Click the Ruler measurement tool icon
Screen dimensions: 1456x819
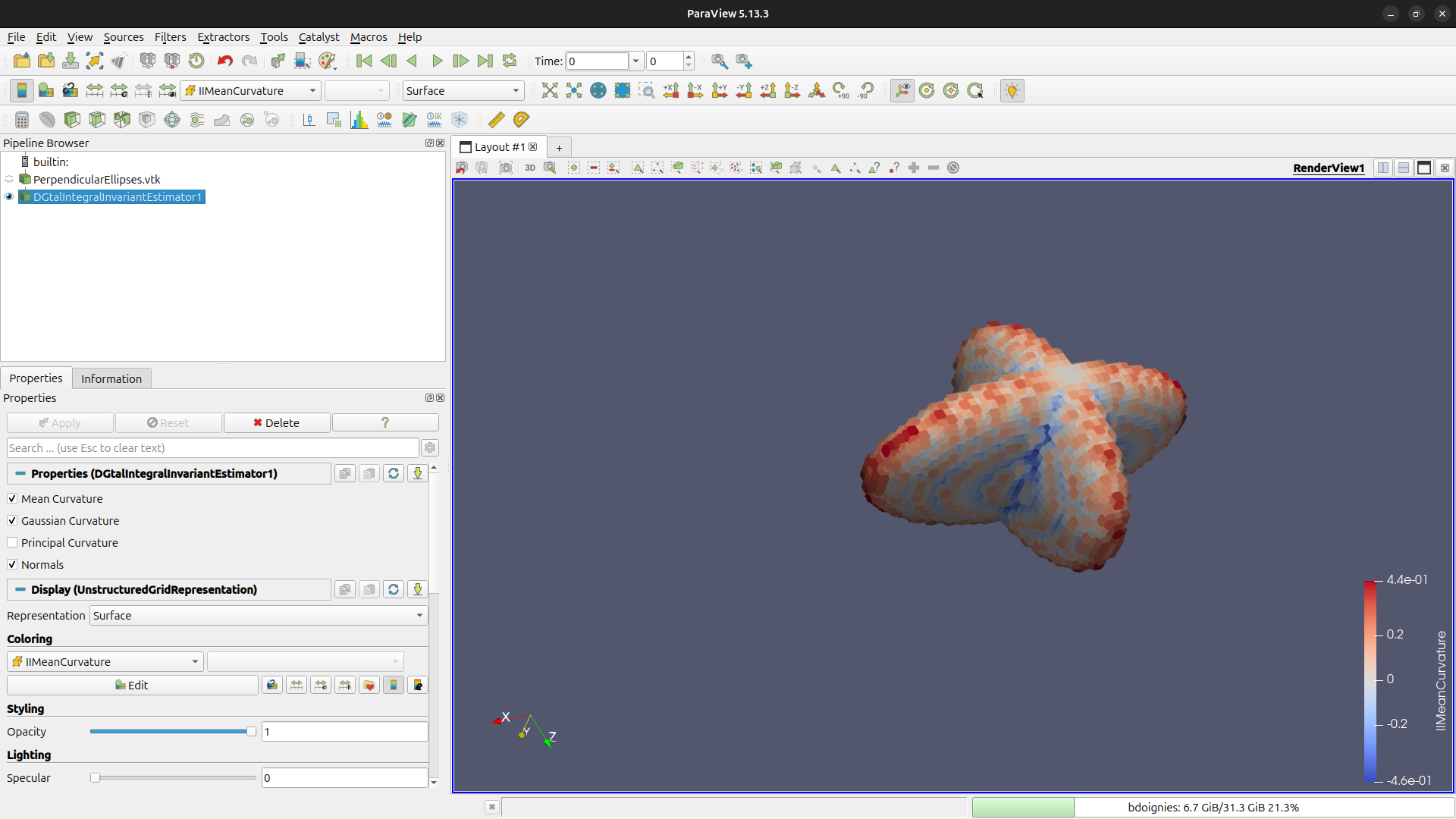pos(496,120)
